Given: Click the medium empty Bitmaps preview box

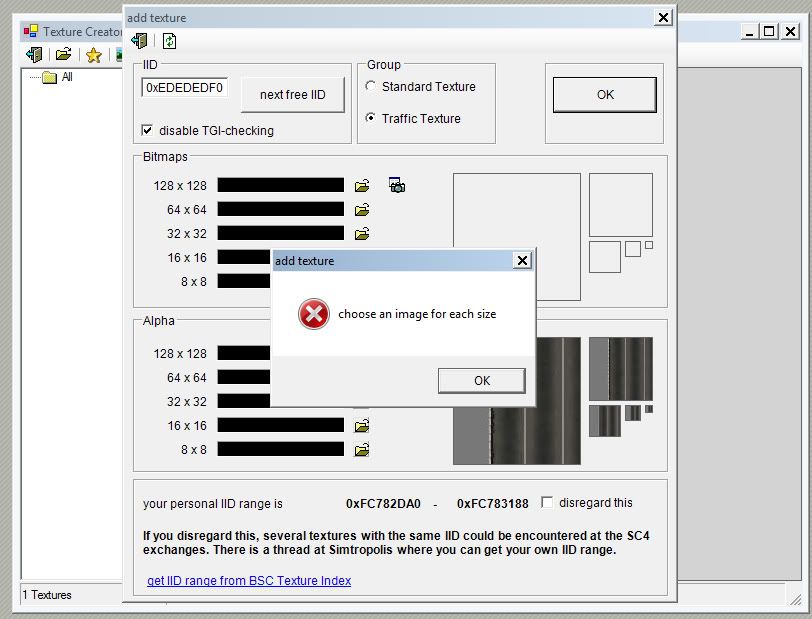Looking at the screenshot, I should click(621, 205).
